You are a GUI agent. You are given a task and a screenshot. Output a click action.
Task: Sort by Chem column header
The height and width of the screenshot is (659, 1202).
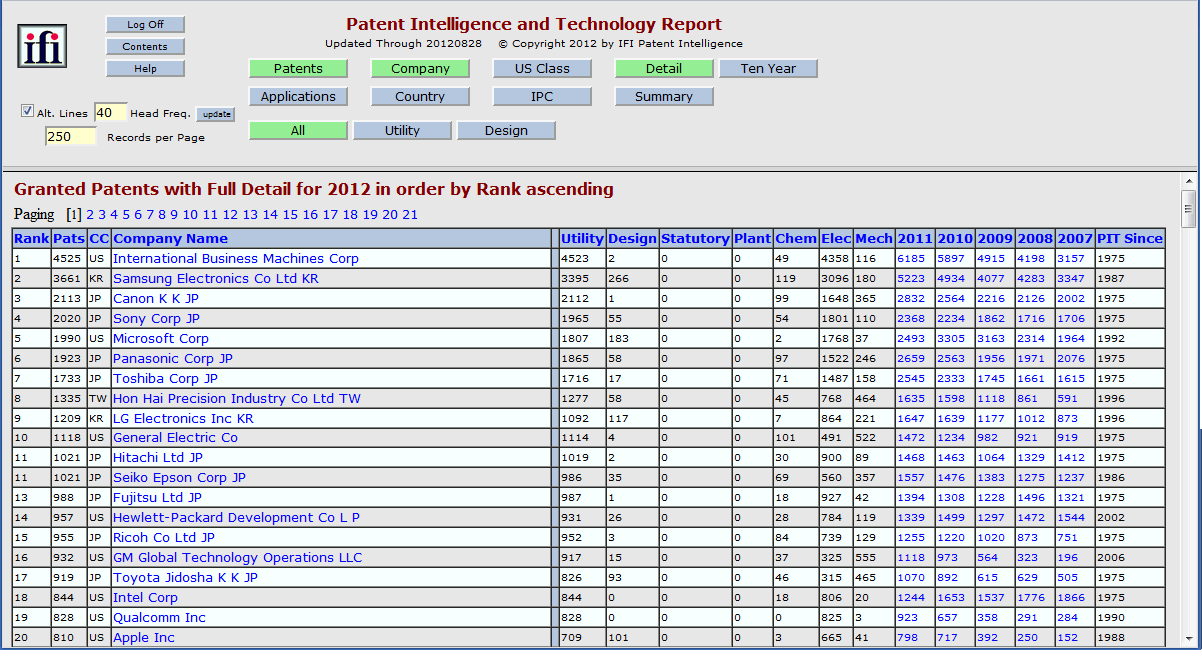pos(796,239)
